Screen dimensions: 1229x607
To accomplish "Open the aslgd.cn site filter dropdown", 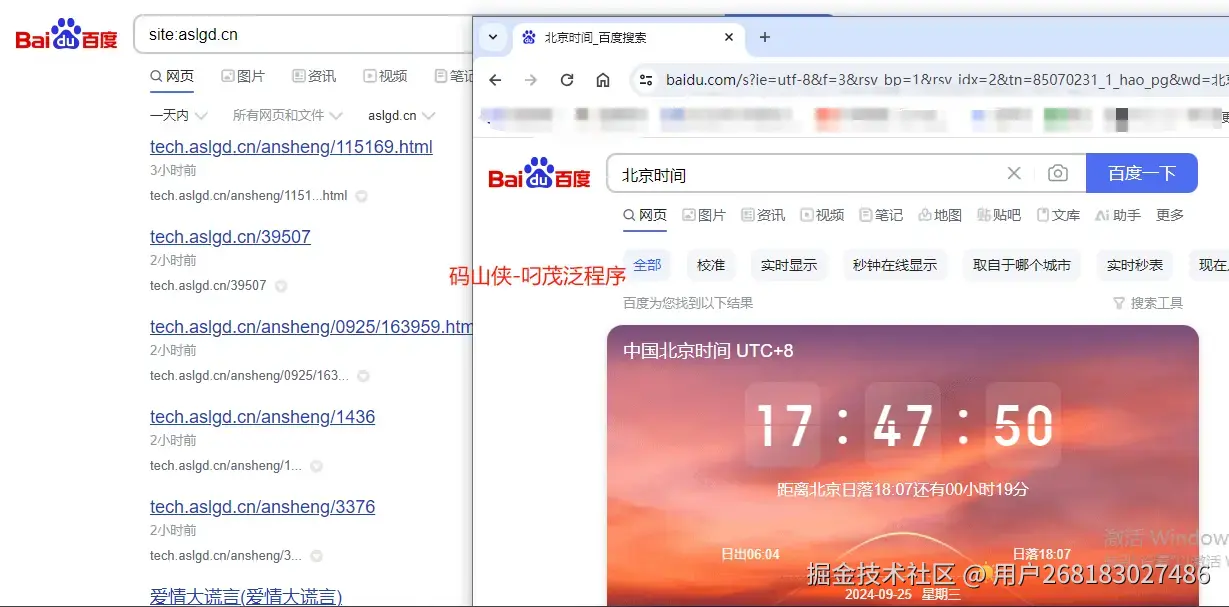I will pyautogui.click(x=401, y=115).
